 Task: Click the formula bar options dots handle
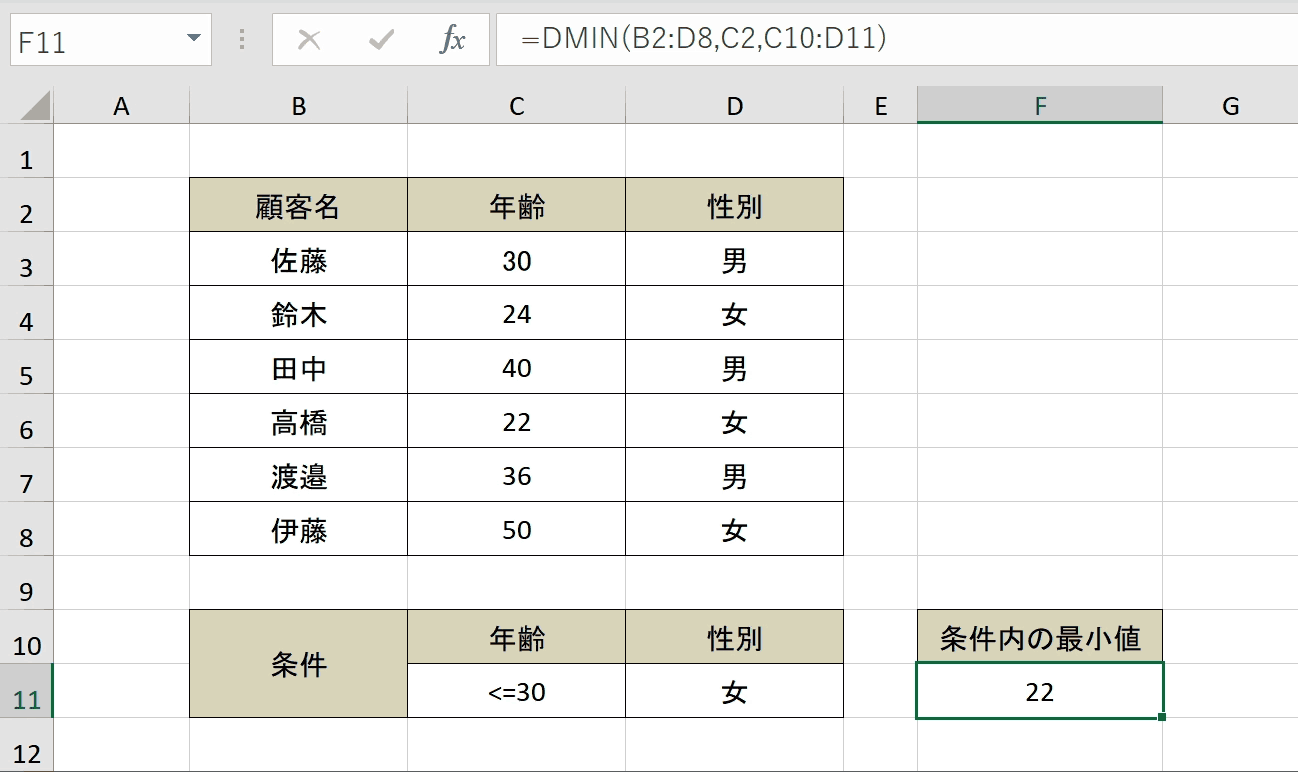(242, 40)
